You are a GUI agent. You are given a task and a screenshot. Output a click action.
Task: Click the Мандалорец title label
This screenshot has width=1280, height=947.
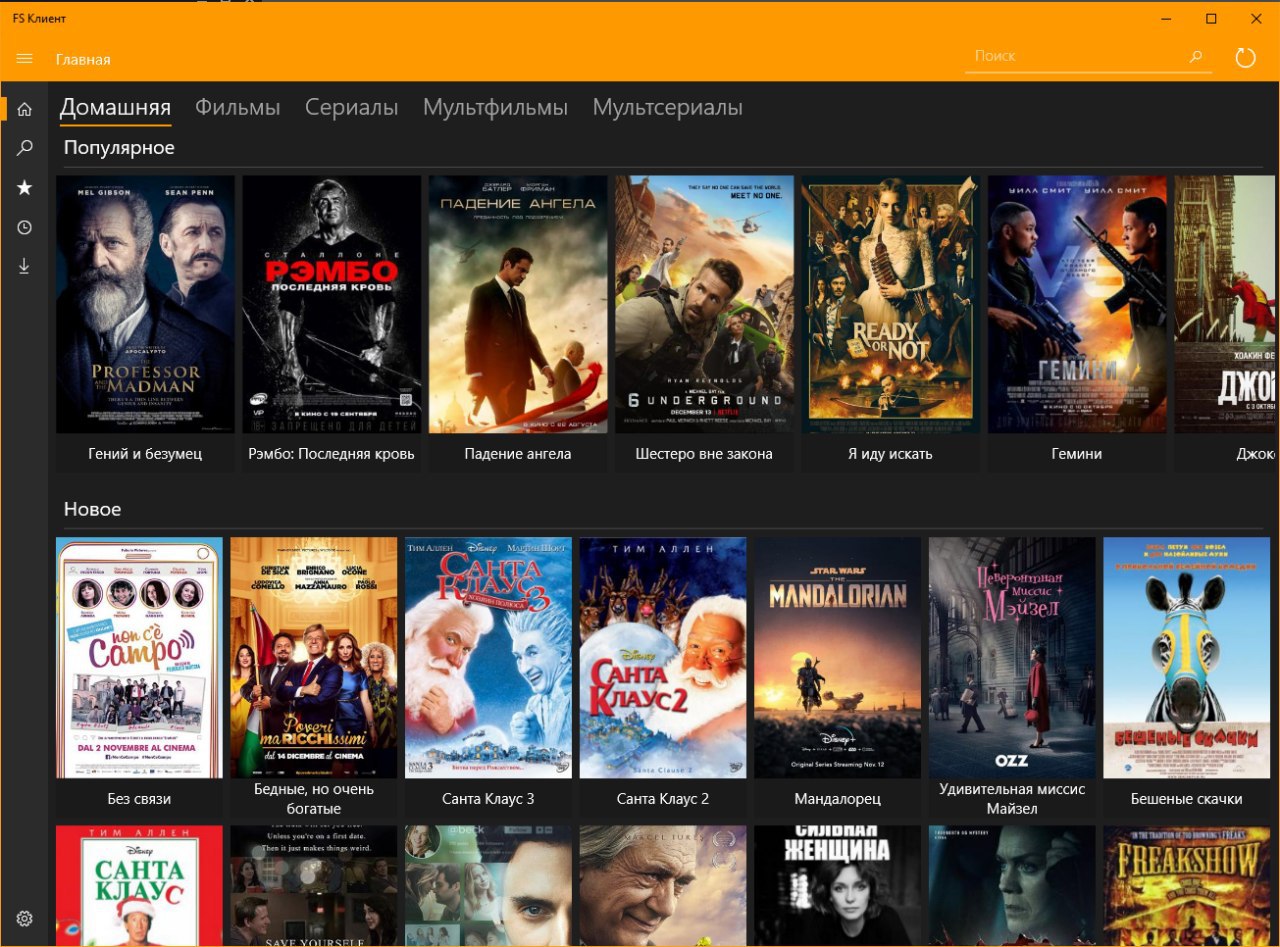tap(837, 799)
